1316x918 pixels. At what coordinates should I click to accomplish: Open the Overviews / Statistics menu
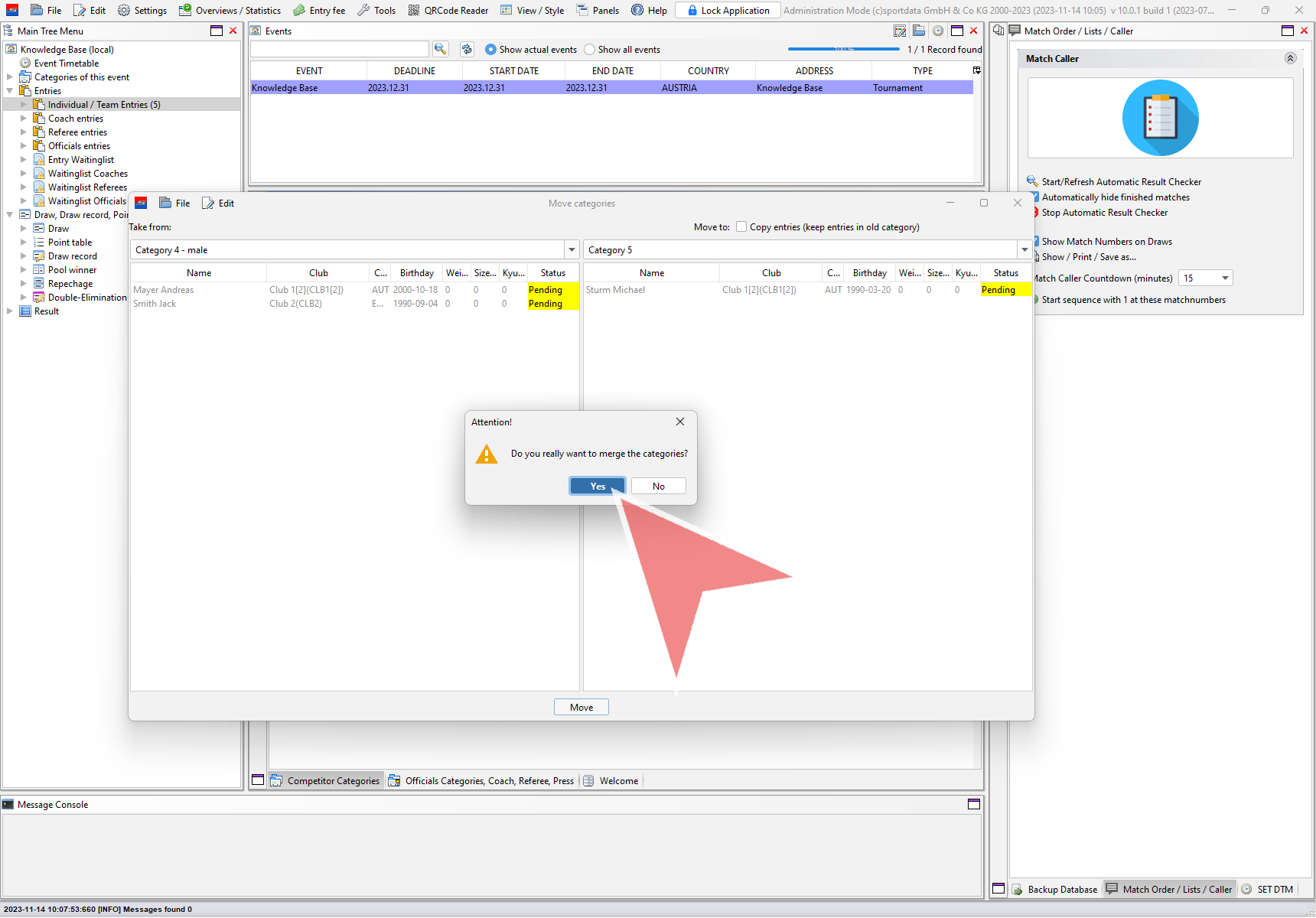click(230, 11)
